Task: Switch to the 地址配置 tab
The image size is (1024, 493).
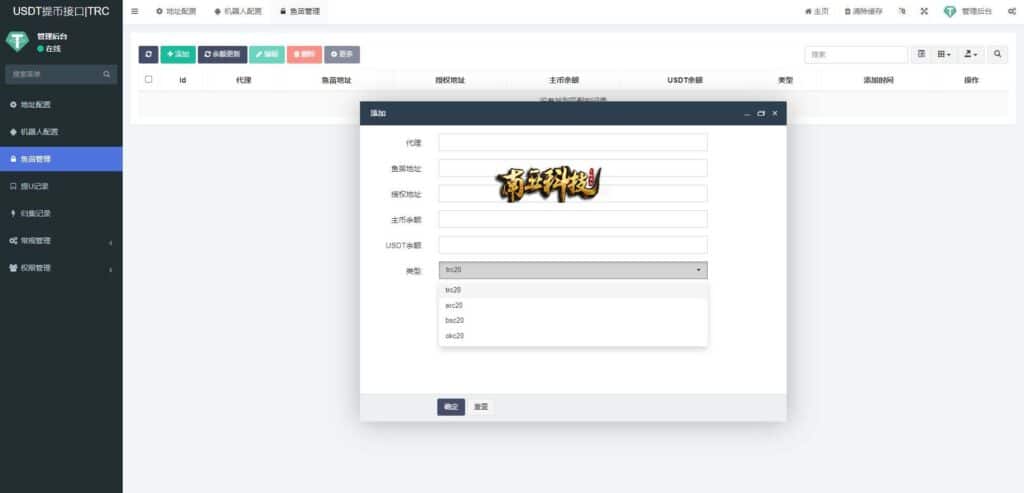Action: (x=176, y=11)
